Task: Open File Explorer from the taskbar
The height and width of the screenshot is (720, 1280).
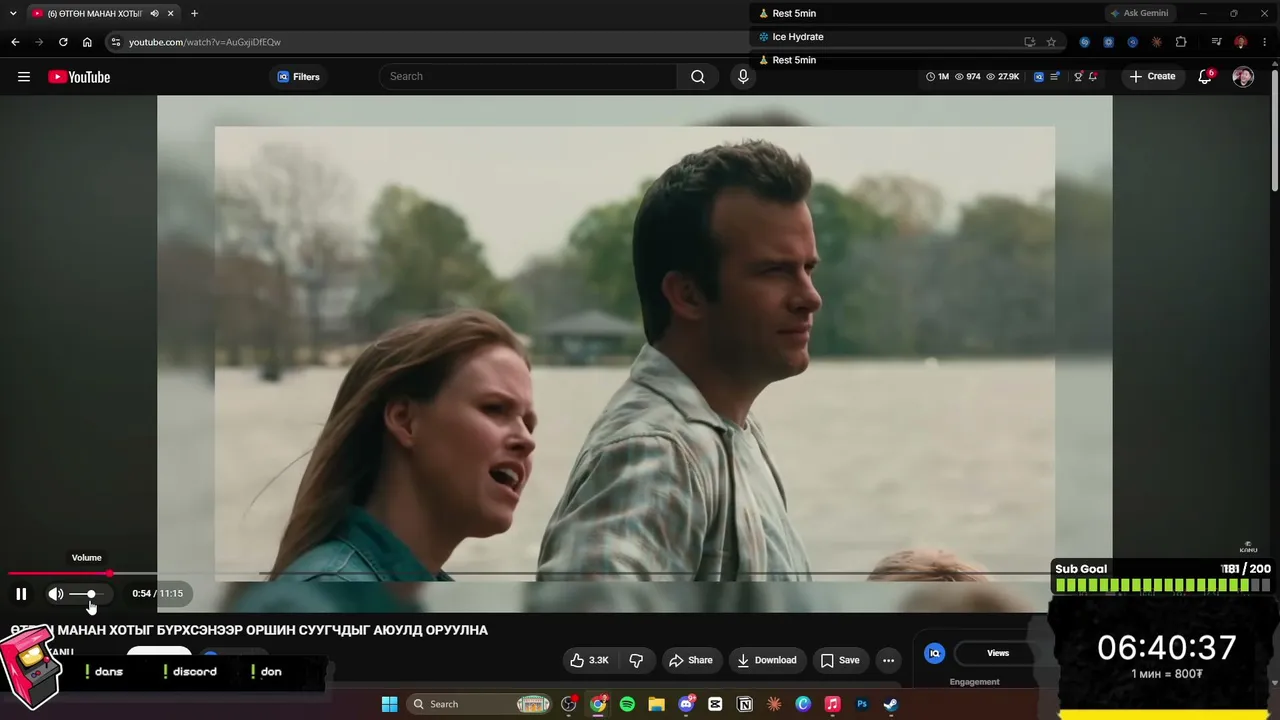Action: click(656, 704)
